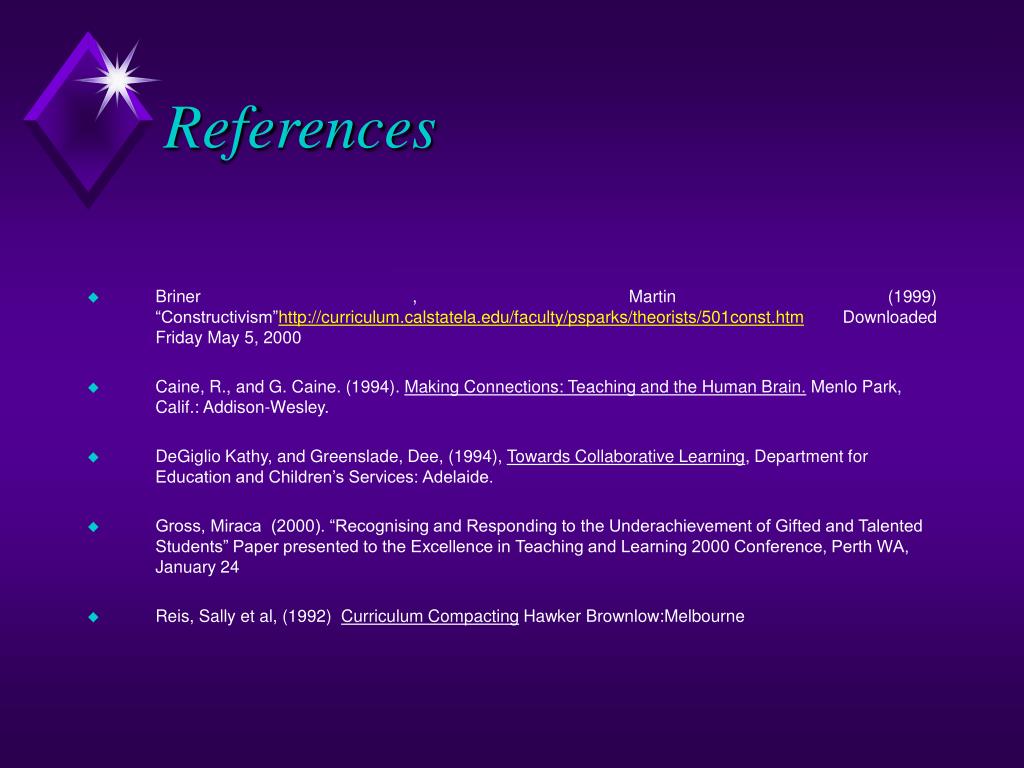Select the underlined title 'Towards Collaborative Learning'
This screenshot has width=1024, height=768.
[626, 456]
